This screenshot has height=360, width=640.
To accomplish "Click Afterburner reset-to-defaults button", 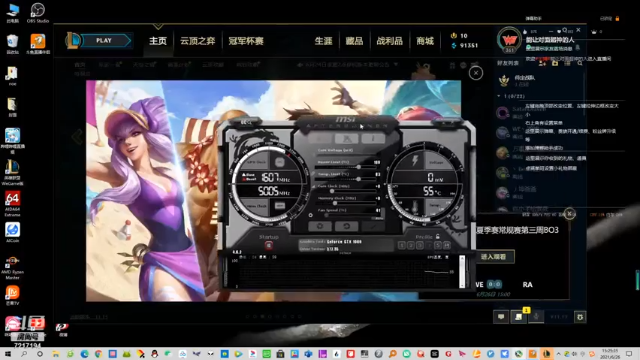I will point(347,226).
